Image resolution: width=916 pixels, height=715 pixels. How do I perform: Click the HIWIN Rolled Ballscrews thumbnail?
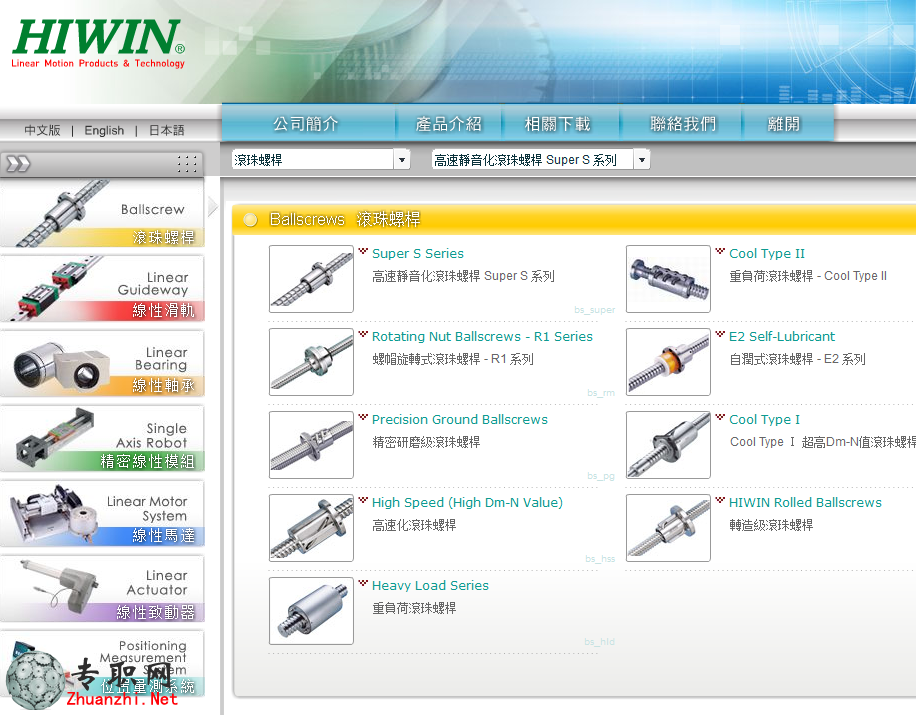tap(668, 527)
